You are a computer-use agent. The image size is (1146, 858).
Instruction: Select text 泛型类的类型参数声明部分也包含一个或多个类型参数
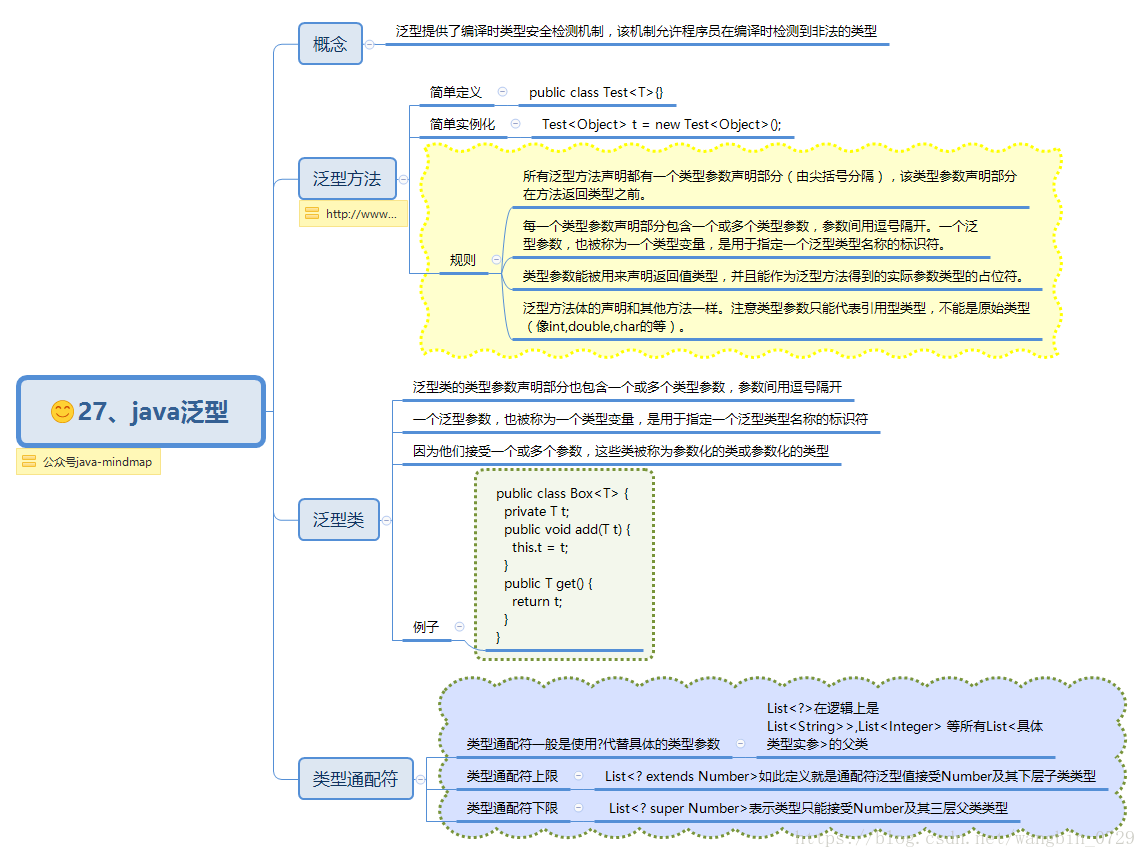(x=627, y=387)
